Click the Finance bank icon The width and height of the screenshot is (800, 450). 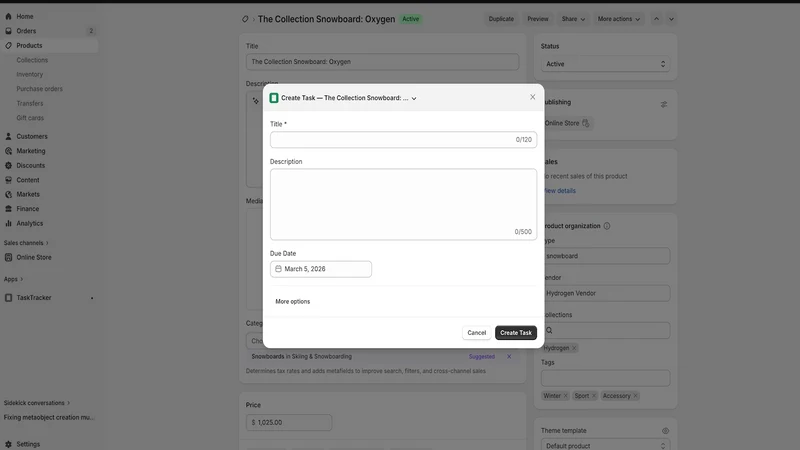[8, 209]
